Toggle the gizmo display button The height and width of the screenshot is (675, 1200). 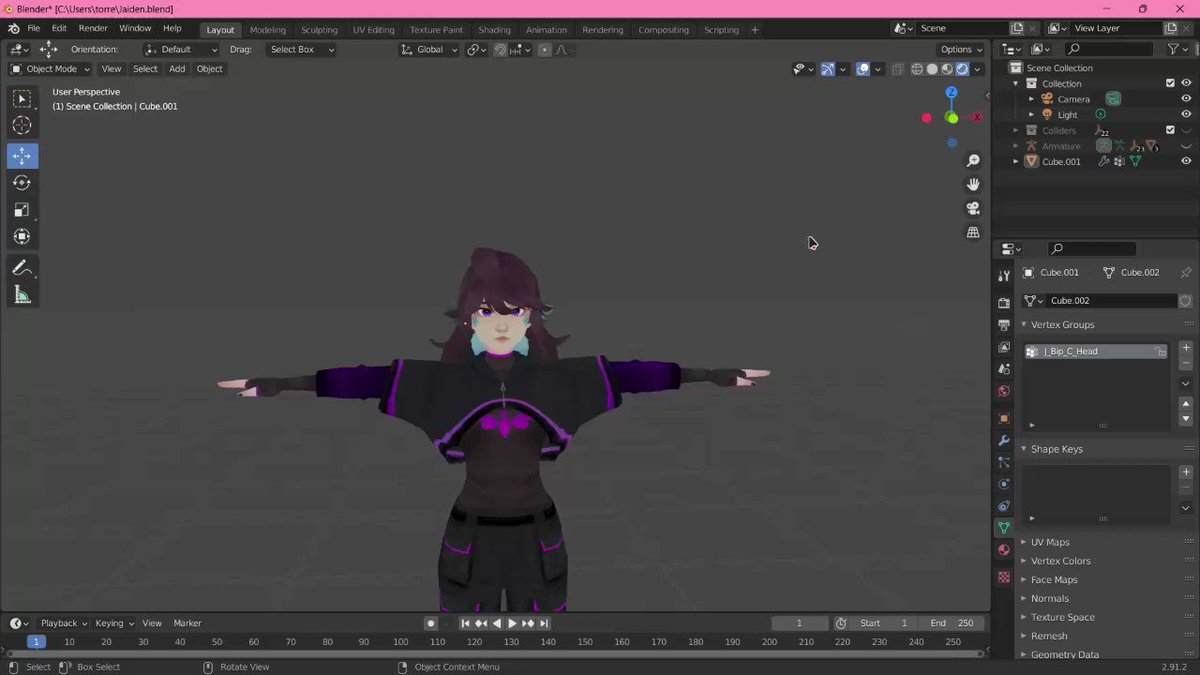828,69
